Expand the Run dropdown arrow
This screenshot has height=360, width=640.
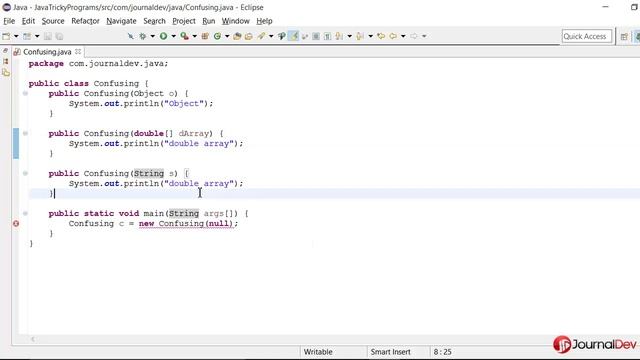(x=173, y=36)
